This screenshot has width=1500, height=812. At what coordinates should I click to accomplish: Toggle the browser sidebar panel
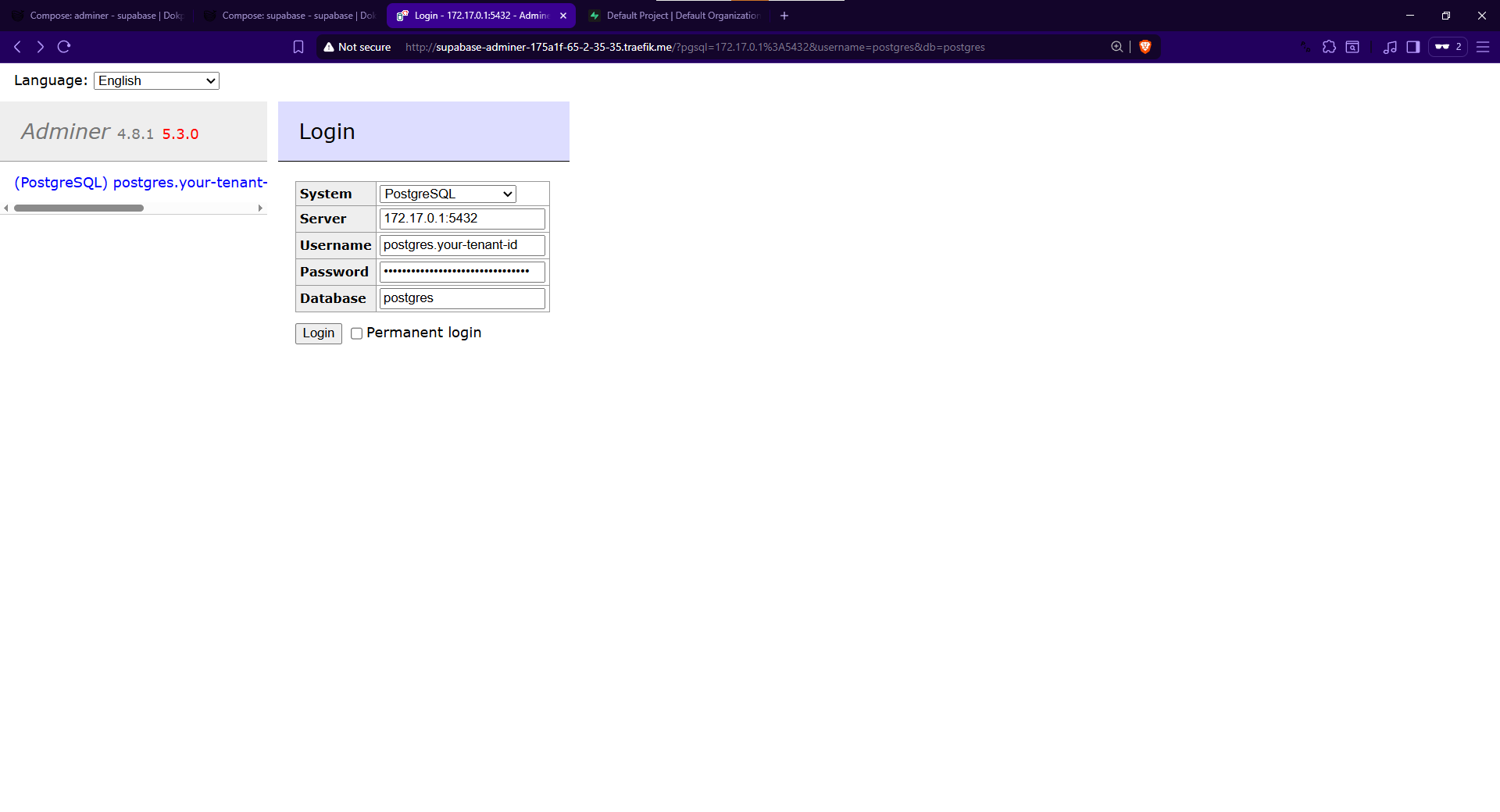click(x=1413, y=47)
